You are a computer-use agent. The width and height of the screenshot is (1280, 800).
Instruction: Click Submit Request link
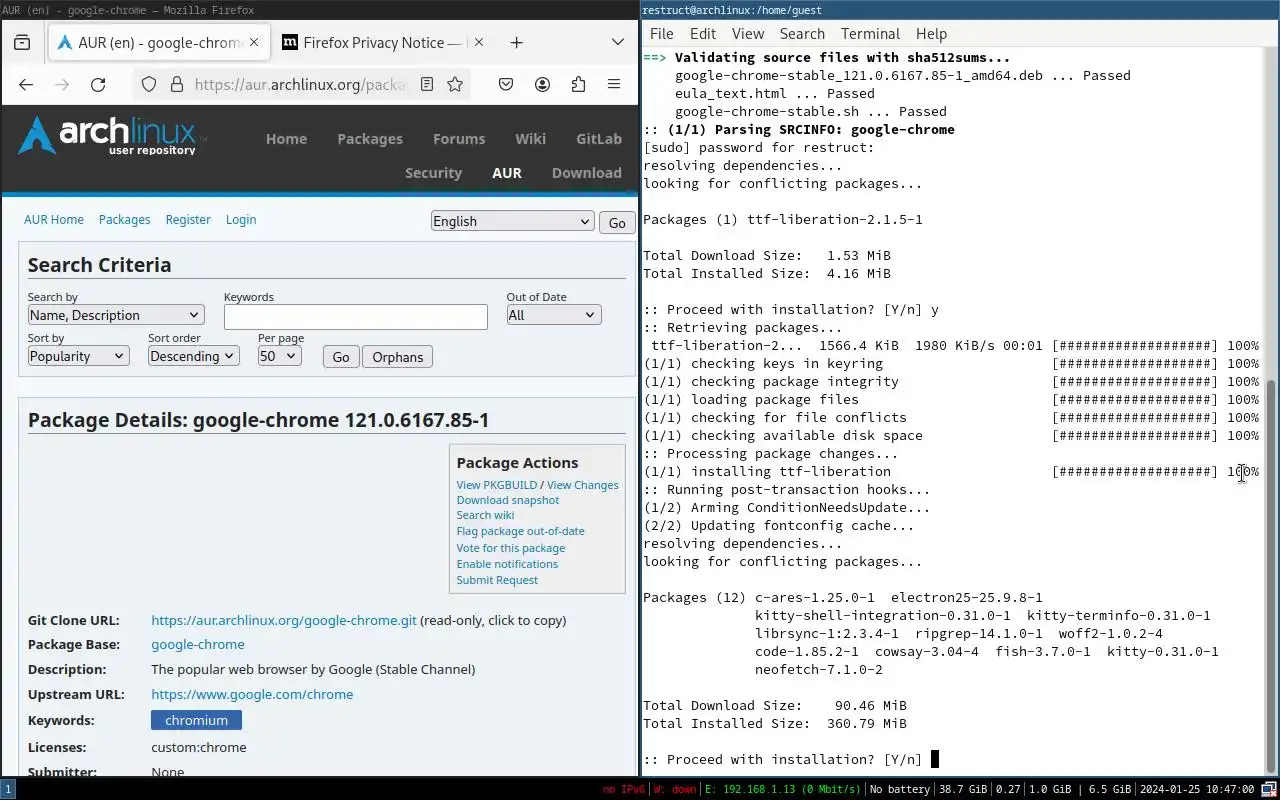[497, 580]
